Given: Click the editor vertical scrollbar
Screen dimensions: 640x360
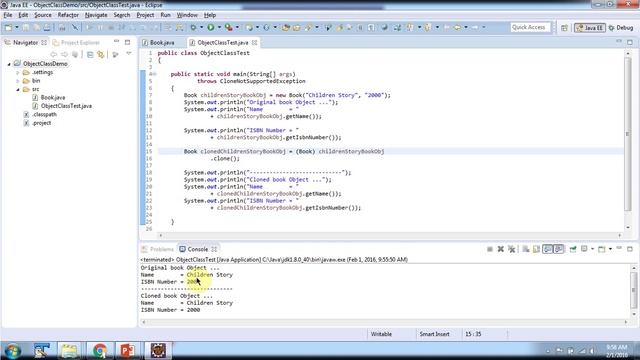Looking at the screenshot, I should tap(628, 135).
